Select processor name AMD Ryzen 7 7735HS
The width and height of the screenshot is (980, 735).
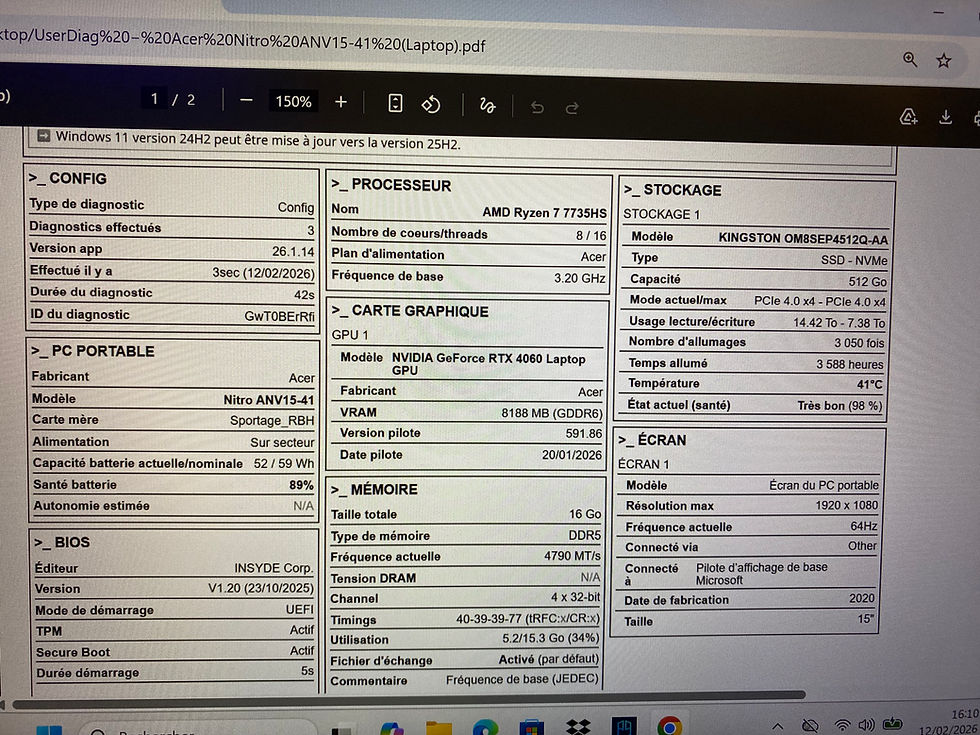[x=544, y=212]
